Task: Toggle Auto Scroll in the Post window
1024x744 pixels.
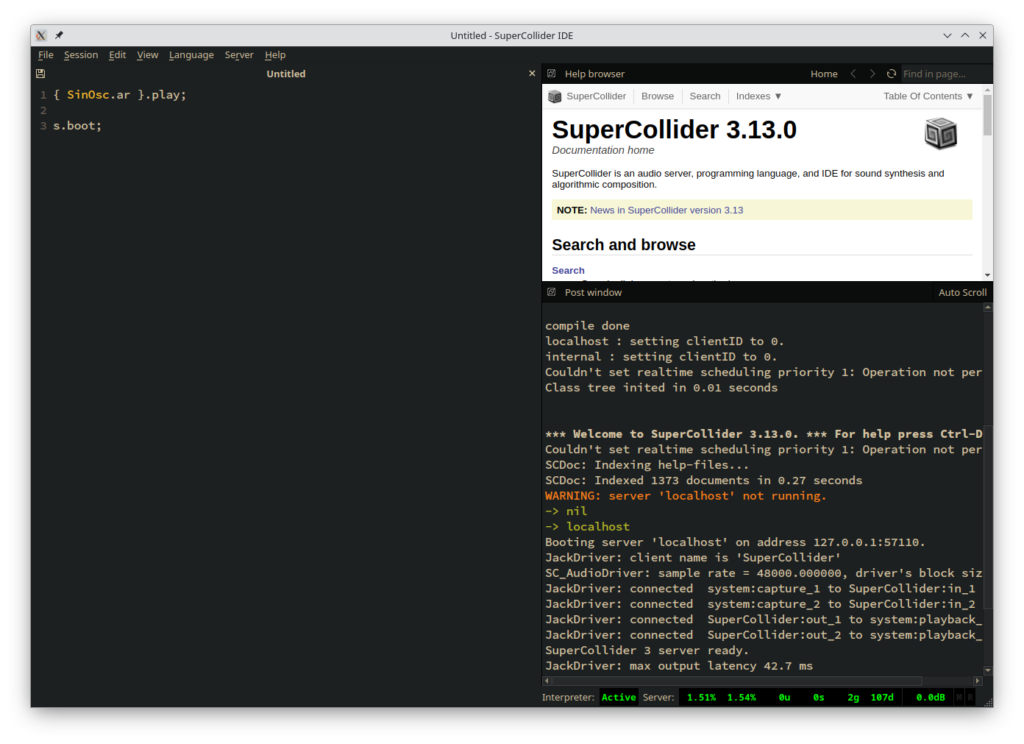Action: (x=962, y=293)
